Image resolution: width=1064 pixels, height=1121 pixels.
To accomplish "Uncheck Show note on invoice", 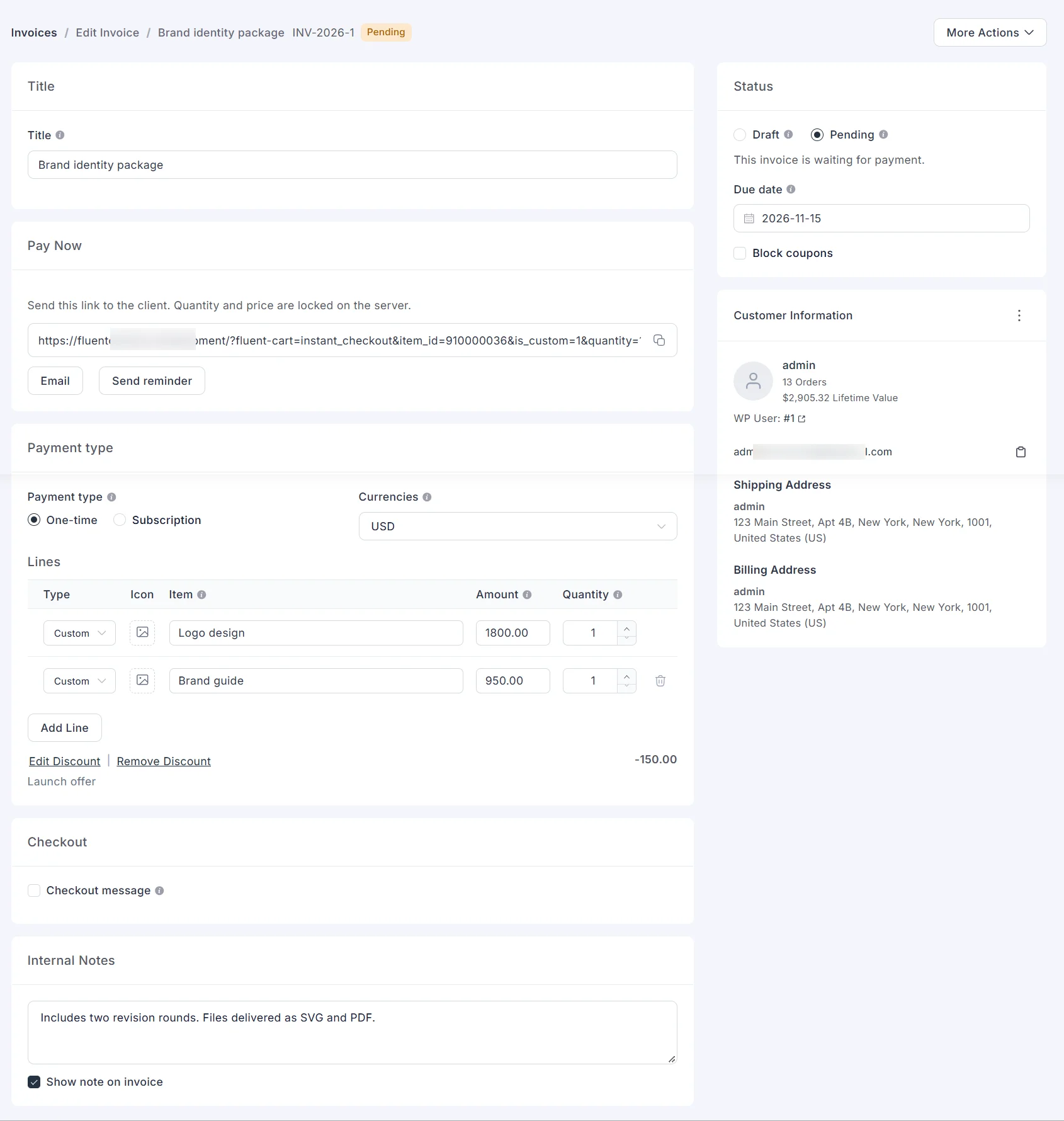I will (x=34, y=1082).
